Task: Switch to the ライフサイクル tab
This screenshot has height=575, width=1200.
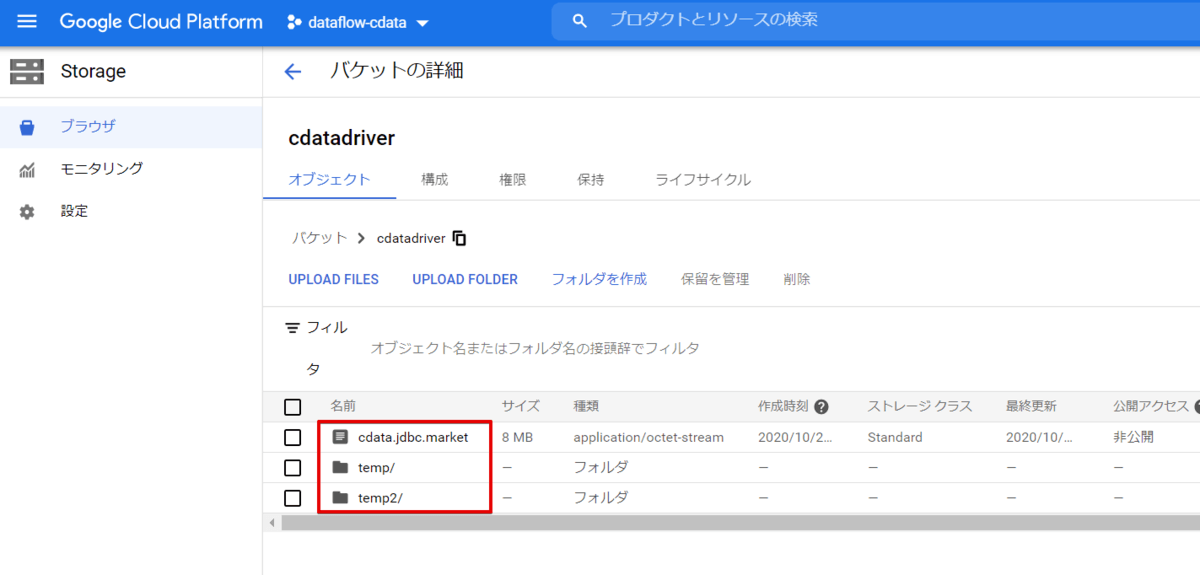Action: [703, 180]
